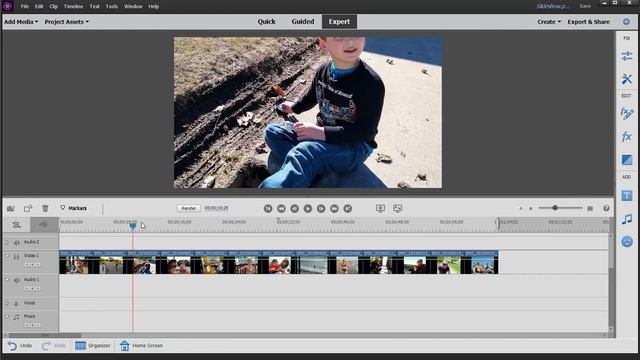Click the Save button in title bar

(x=585, y=6)
